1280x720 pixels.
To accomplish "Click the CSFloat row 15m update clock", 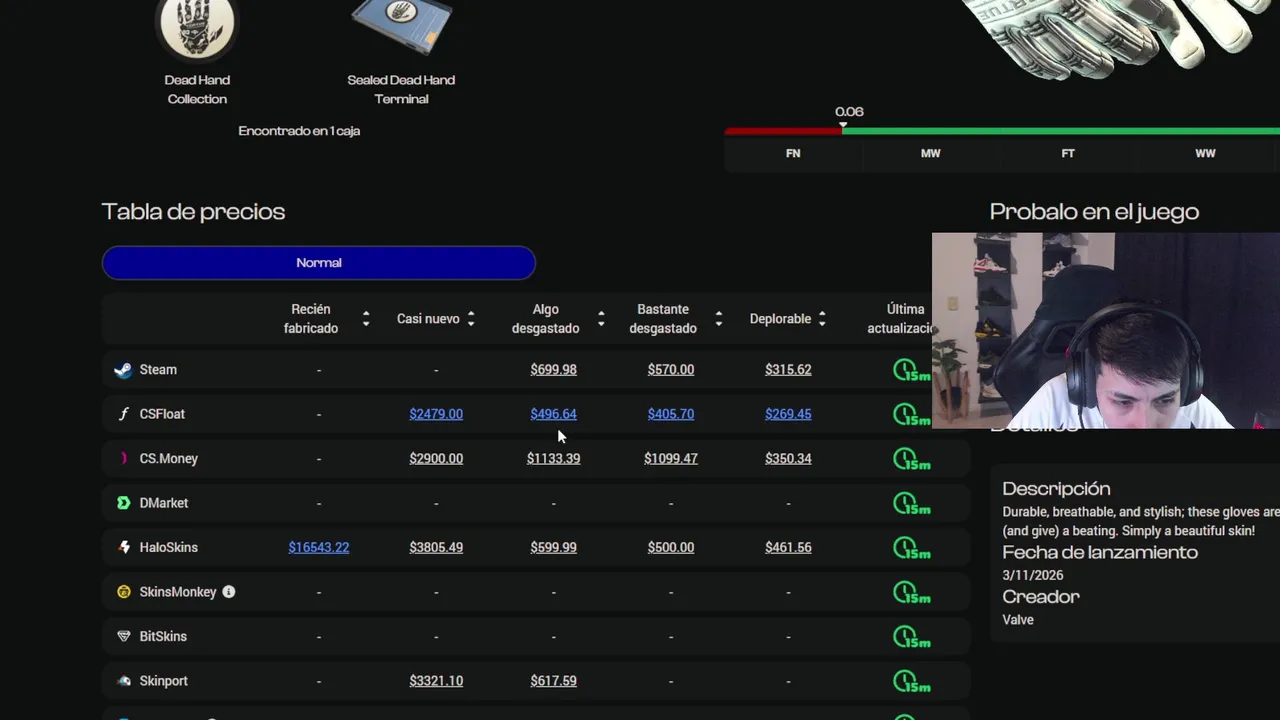I will pyautogui.click(x=911, y=415).
